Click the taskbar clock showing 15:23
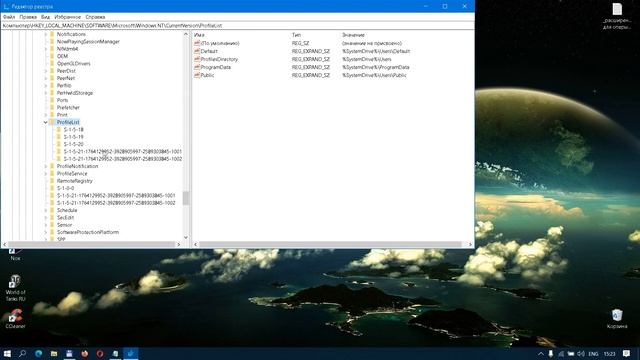 609,354
